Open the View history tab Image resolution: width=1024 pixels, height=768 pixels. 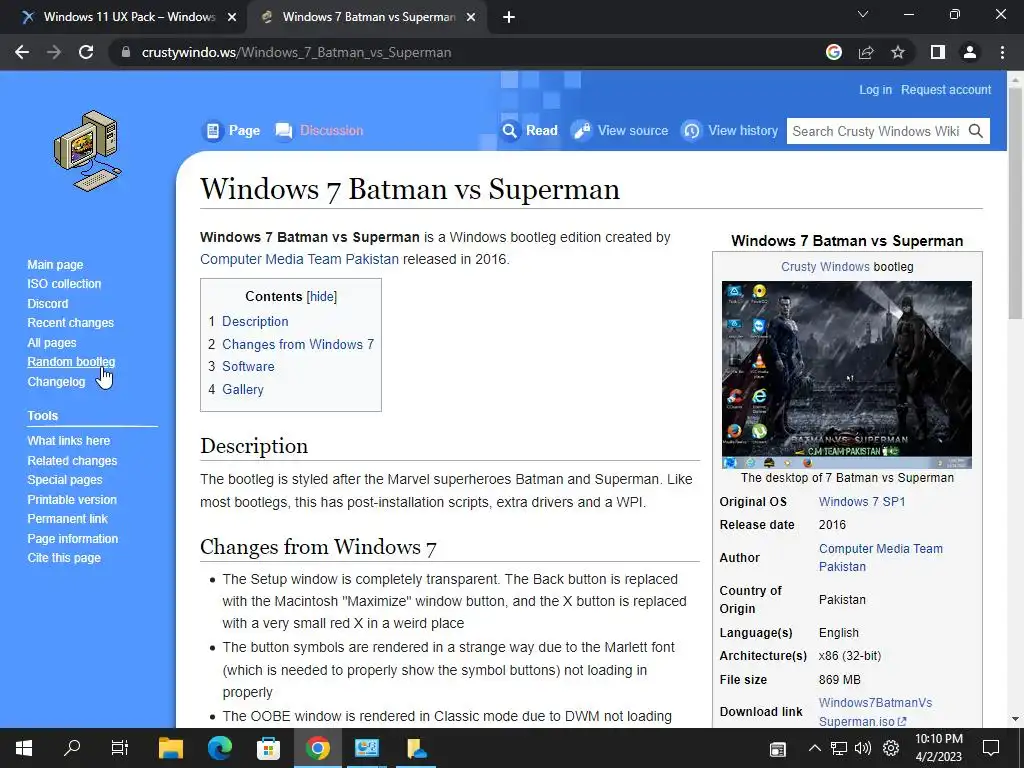click(x=729, y=131)
